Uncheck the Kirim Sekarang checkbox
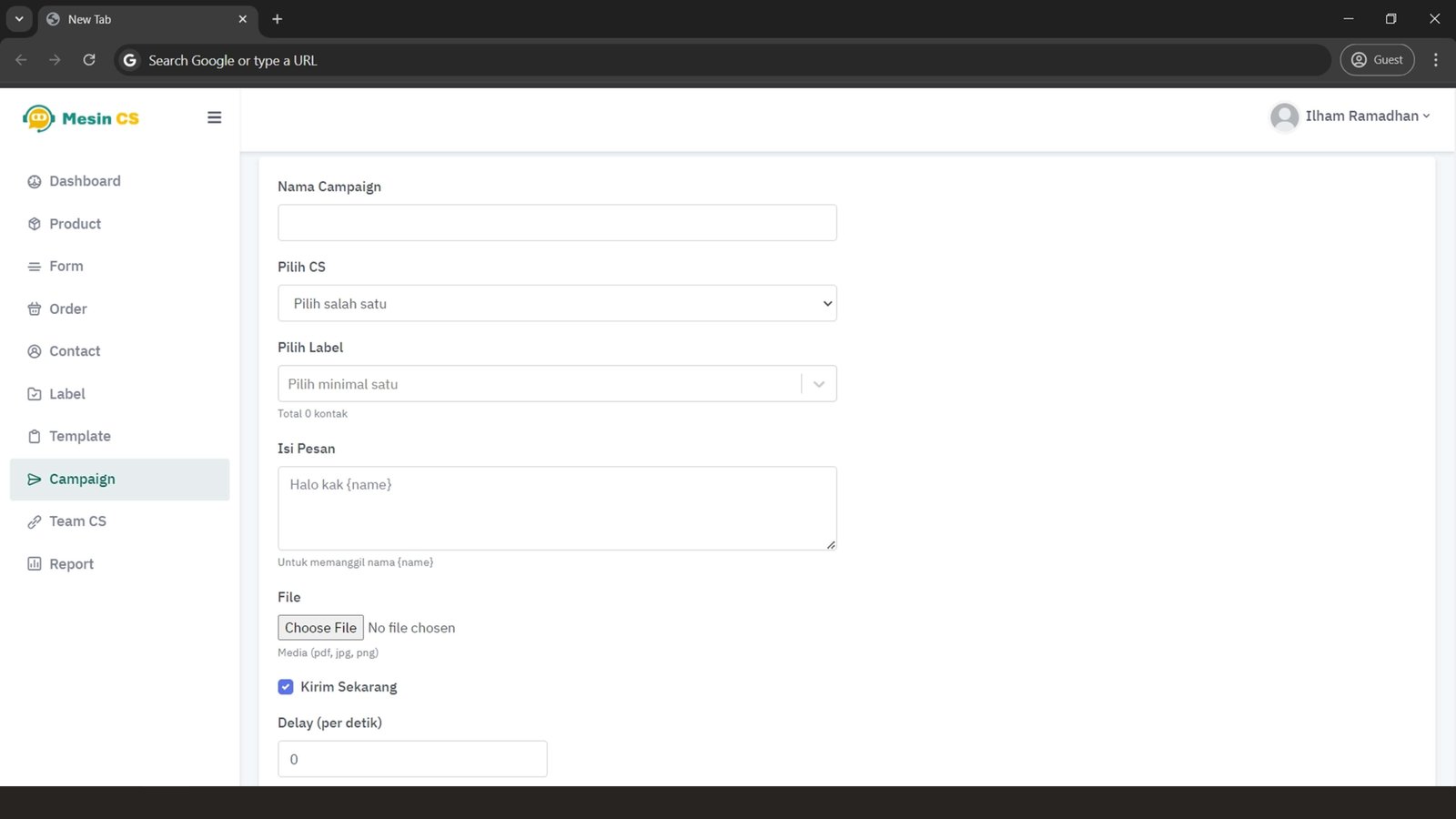Screen dimensions: 1456x819 pyautogui.click(x=286, y=687)
